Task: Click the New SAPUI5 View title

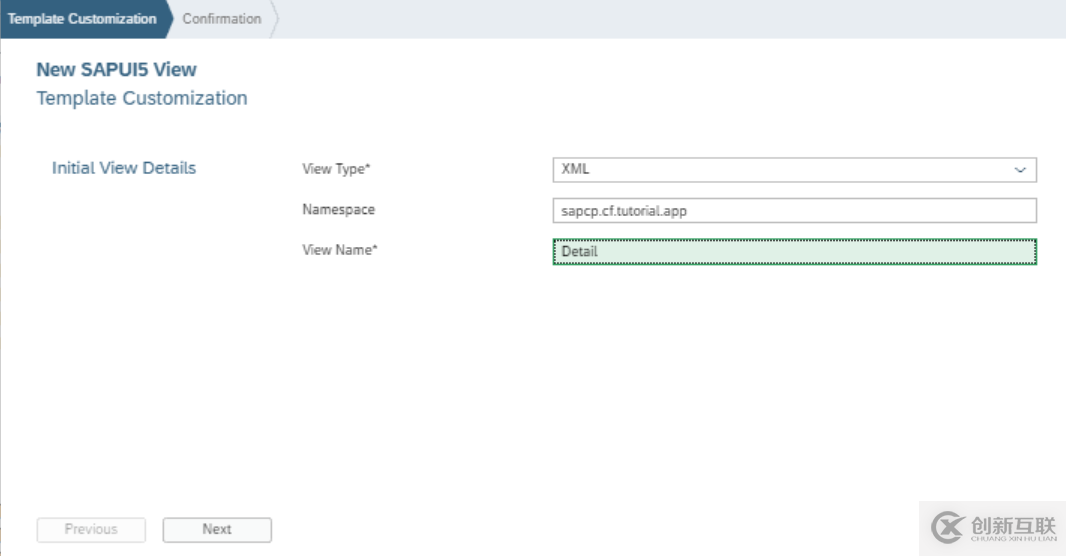Action: coord(116,69)
